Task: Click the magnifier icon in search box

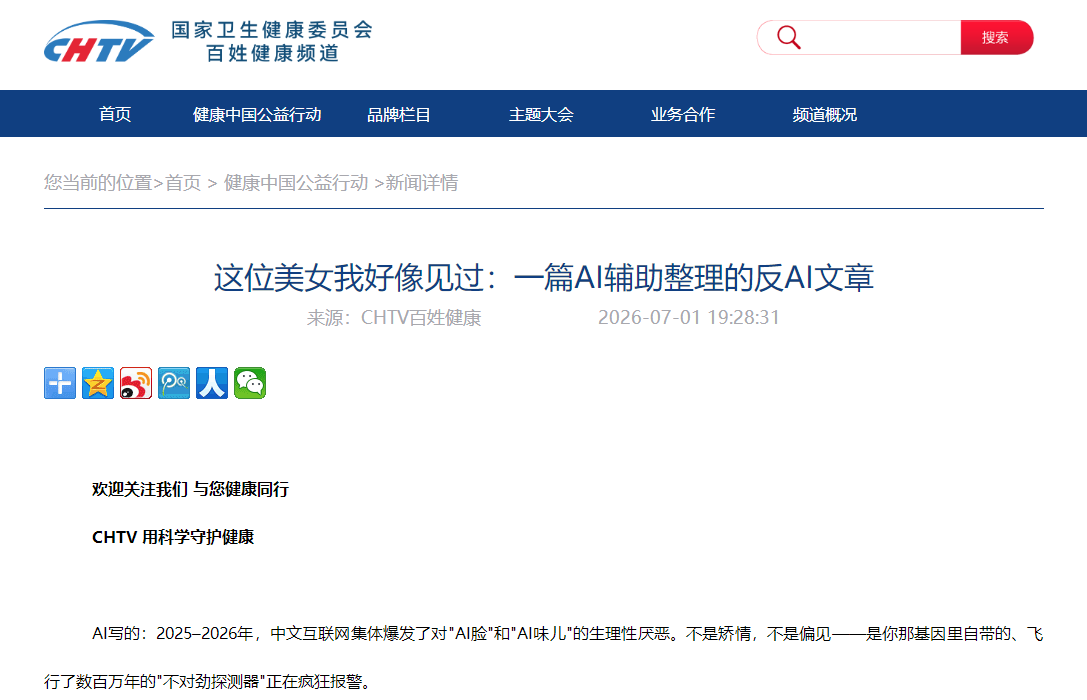Action: (788, 37)
